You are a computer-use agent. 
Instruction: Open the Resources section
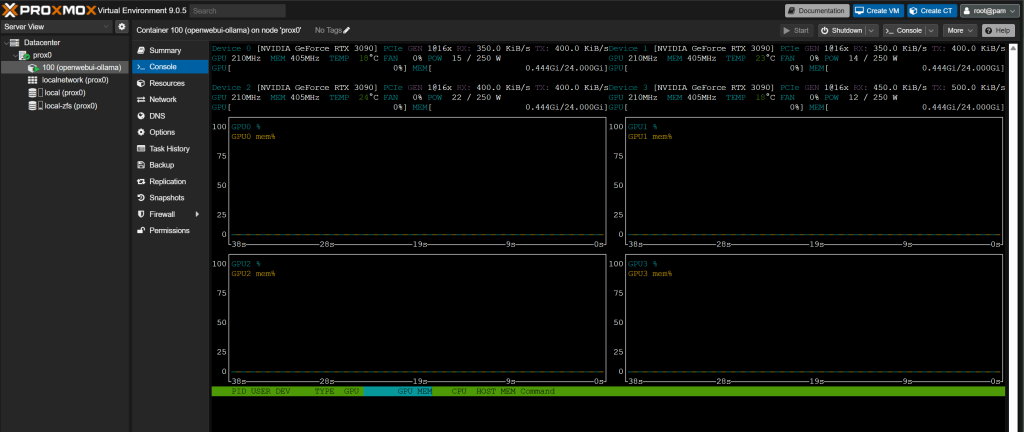(x=166, y=83)
